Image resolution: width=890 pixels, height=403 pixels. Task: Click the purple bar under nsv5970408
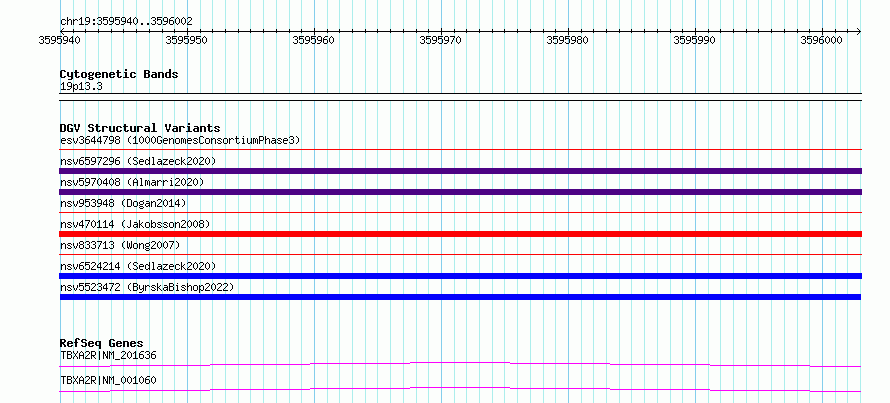click(x=460, y=192)
